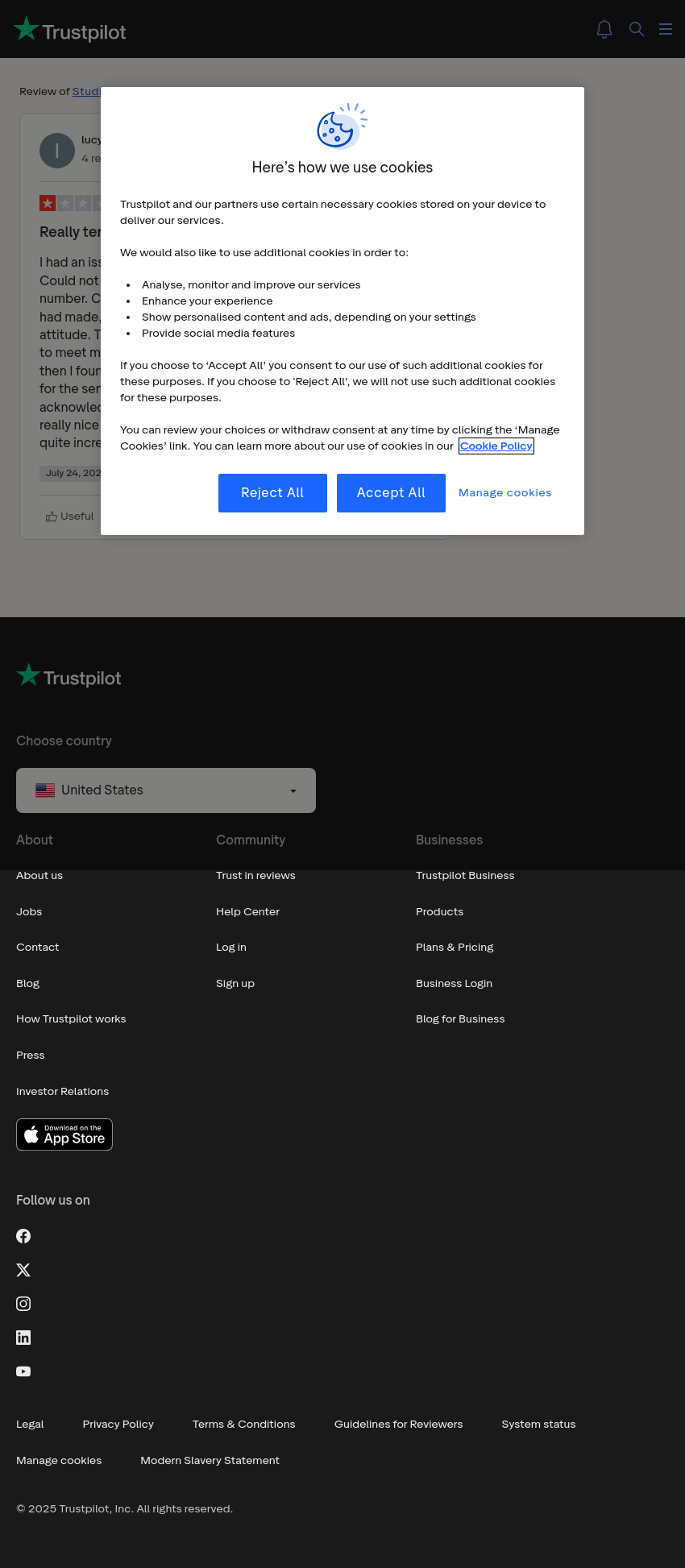Click the search magnifier icon
The width and height of the screenshot is (685, 1568).
click(x=637, y=29)
